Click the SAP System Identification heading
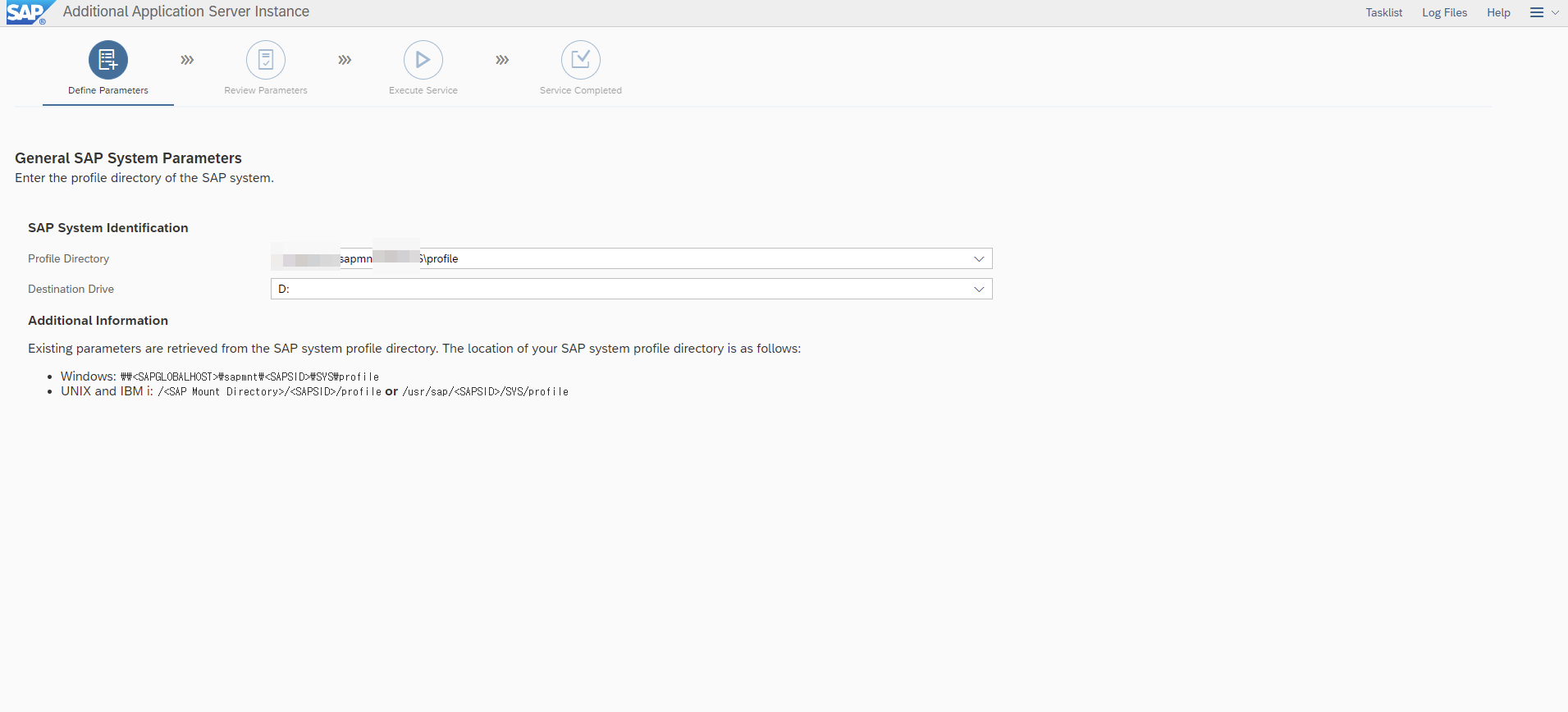This screenshot has height=712, width=1568. (108, 228)
